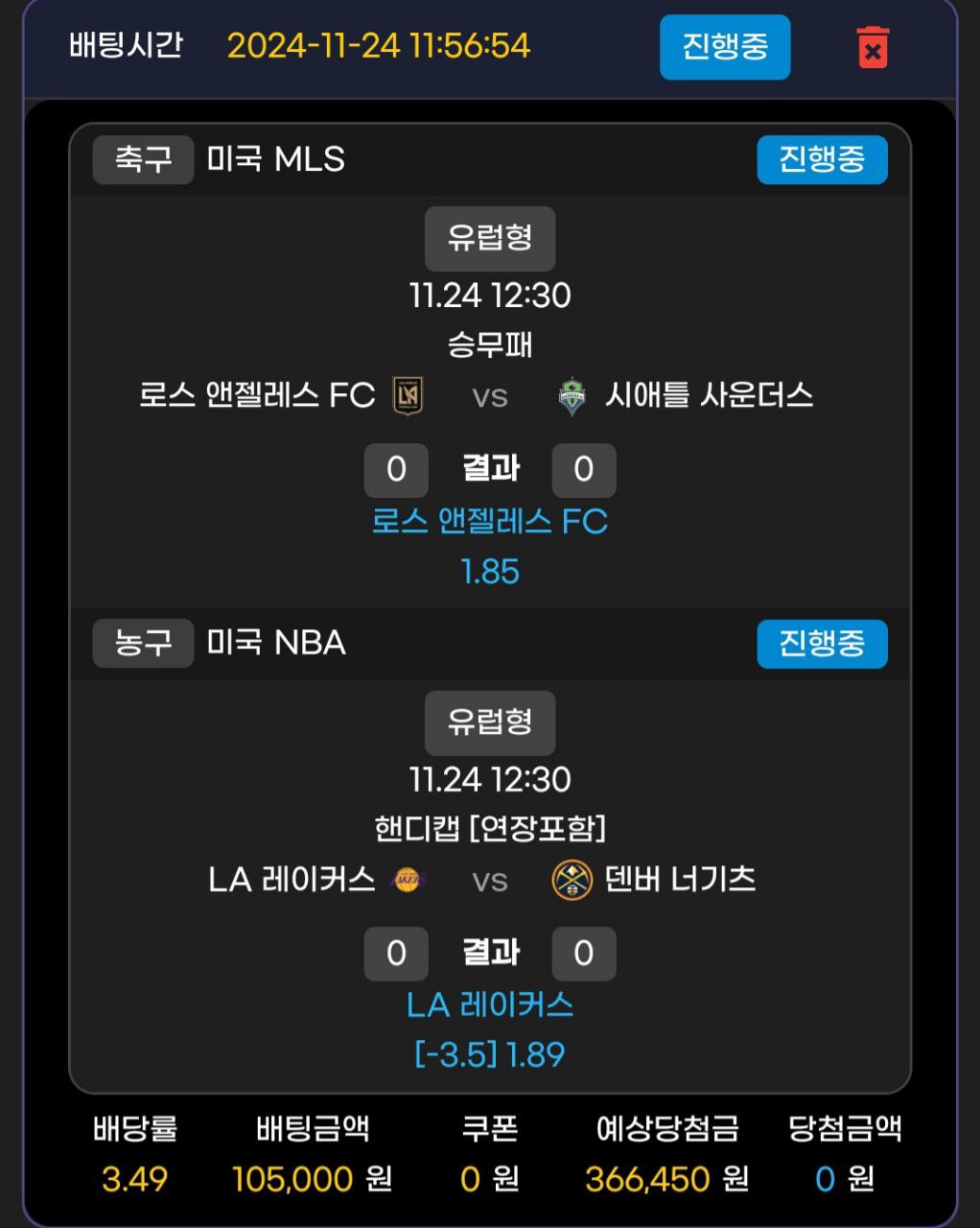Click 유럽형 label in NBA match
Screen dimensions: 980x1228
pyautogui.click(x=490, y=721)
